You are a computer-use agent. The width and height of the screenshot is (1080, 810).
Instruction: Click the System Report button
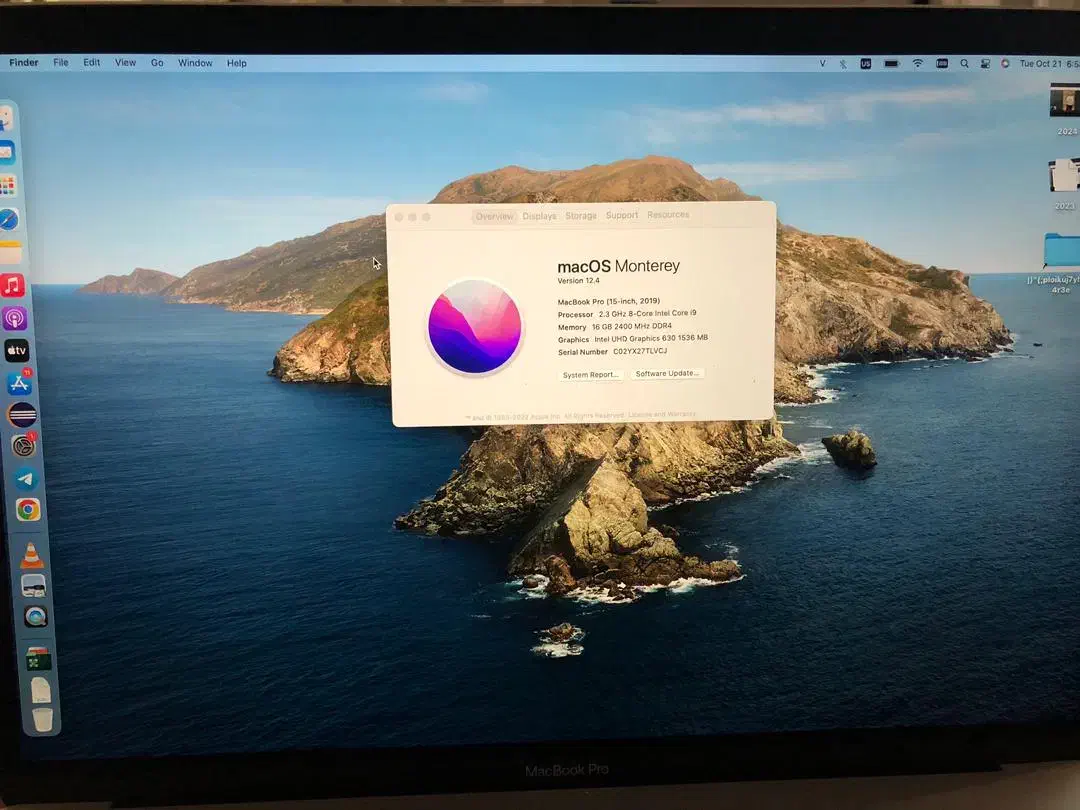(x=590, y=375)
